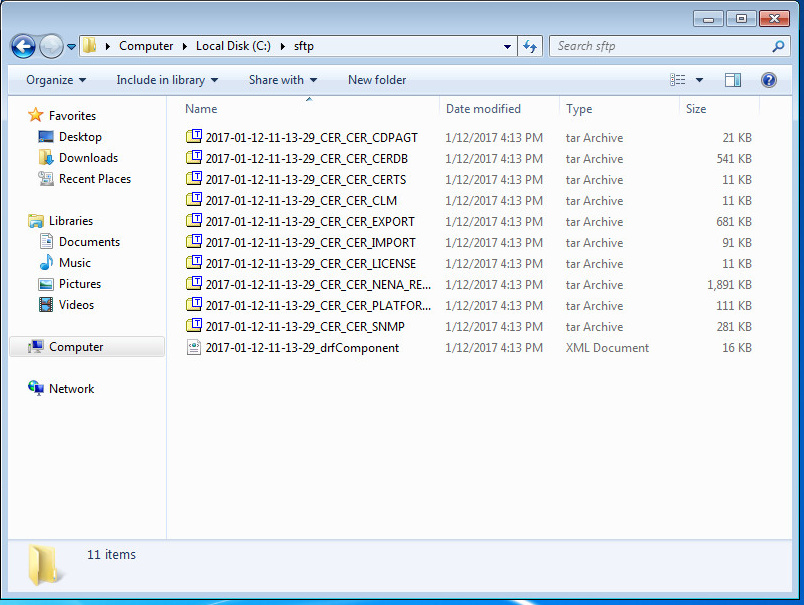Sort by Date modified column
The width and height of the screenshot is (804, 605).
483,109
